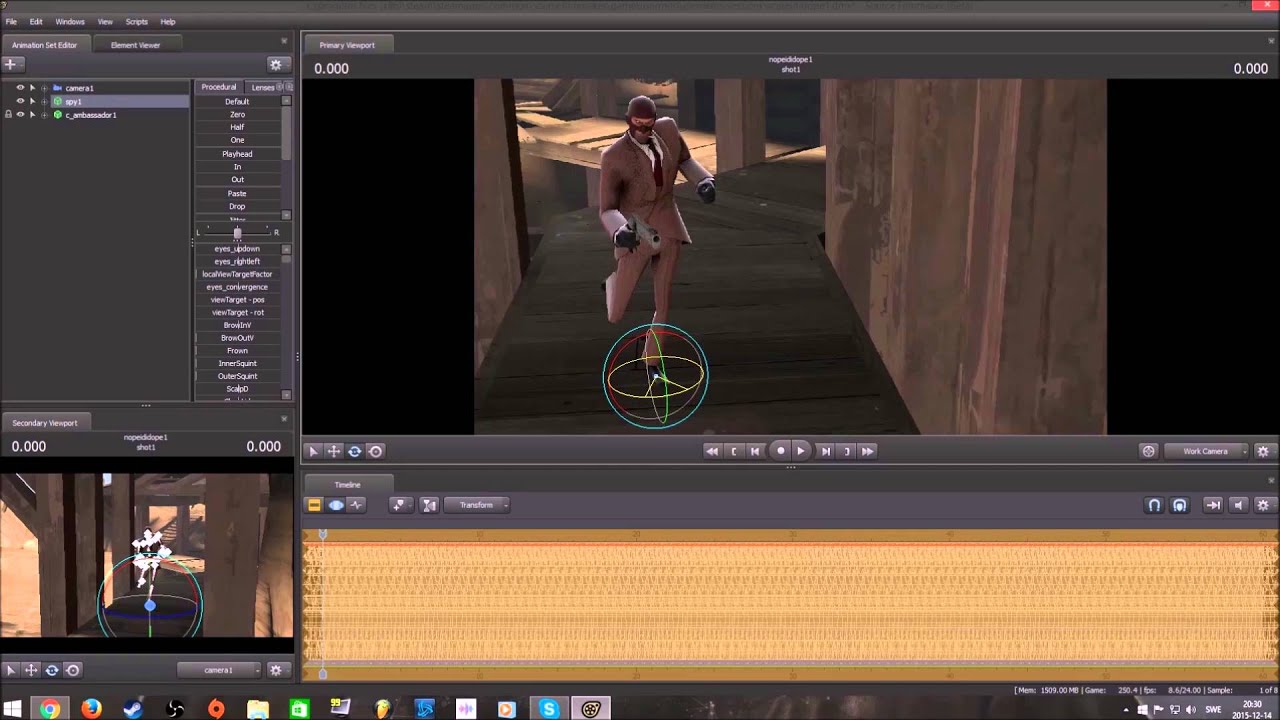The height and width of the screenshot is (720, 1280).
Task: Activate the screen manipulator tool in primary viewport
Action: pyautogui.click(x=376, y=451)
